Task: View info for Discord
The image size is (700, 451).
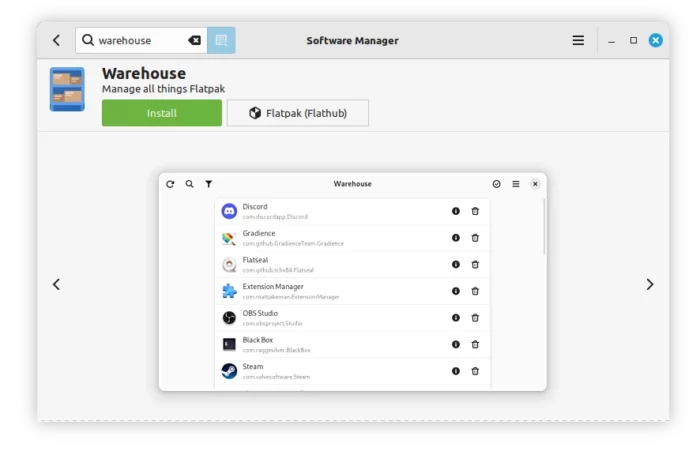Action: click(x=456, y=211)
